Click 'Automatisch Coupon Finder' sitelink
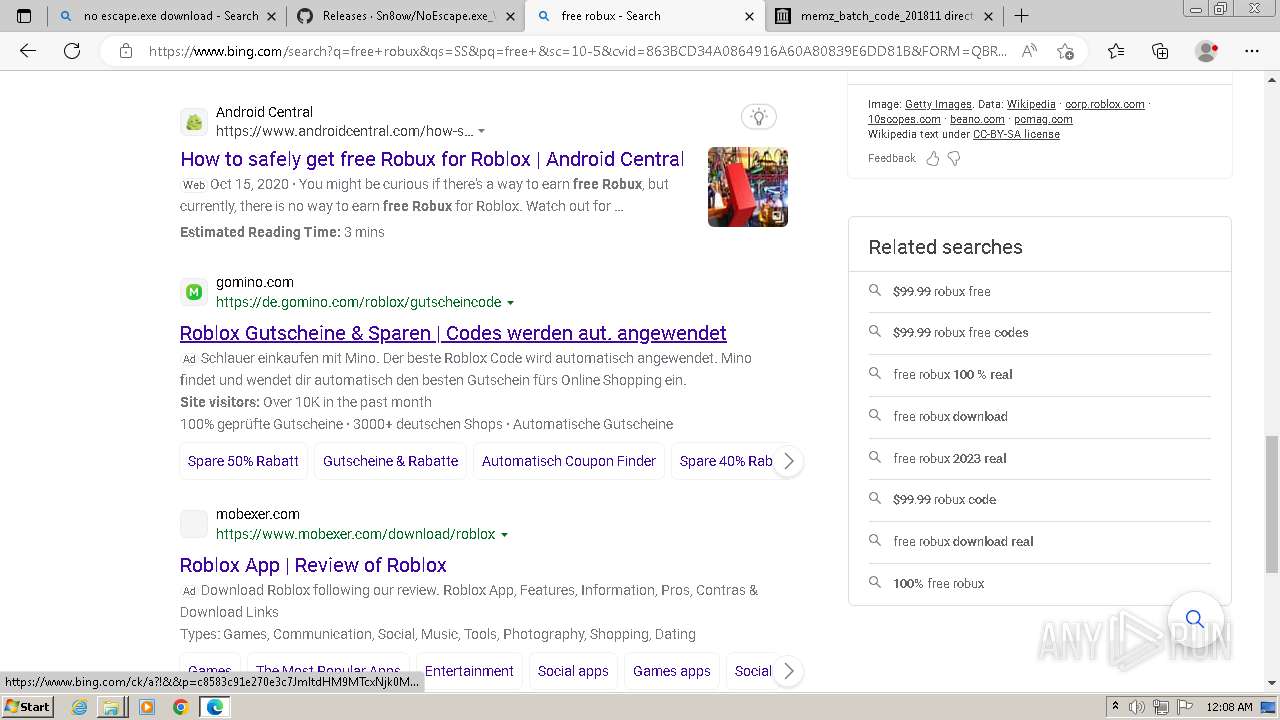This screenshot has height=720, width=1280. [568, 461]
